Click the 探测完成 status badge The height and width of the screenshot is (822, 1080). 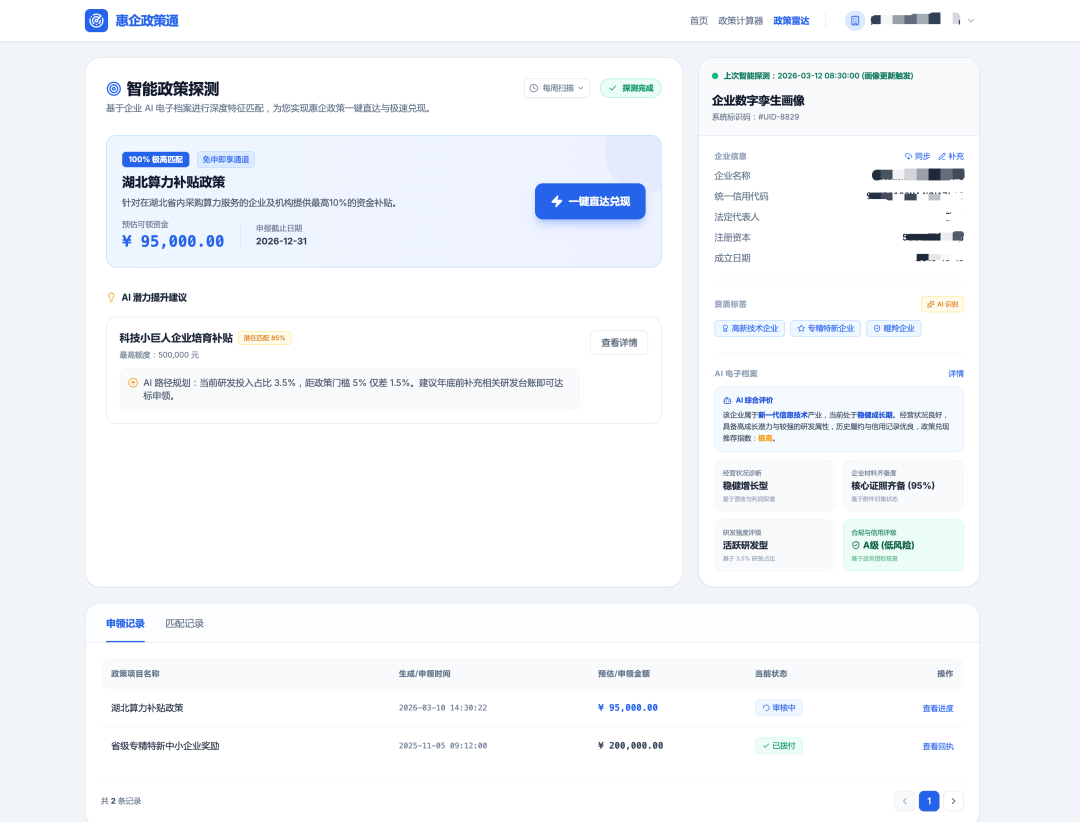click(630, 88)
